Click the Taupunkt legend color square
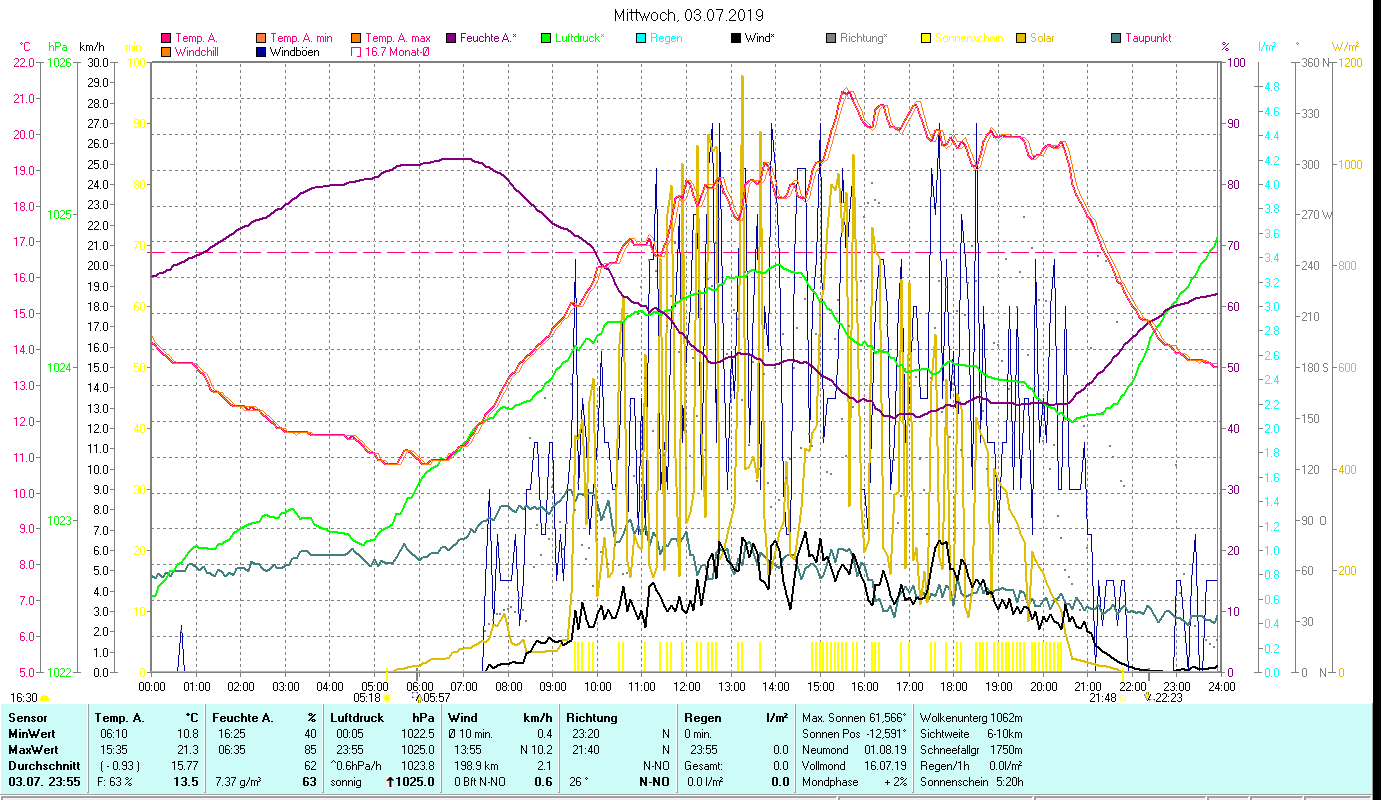 [1116, 39]
